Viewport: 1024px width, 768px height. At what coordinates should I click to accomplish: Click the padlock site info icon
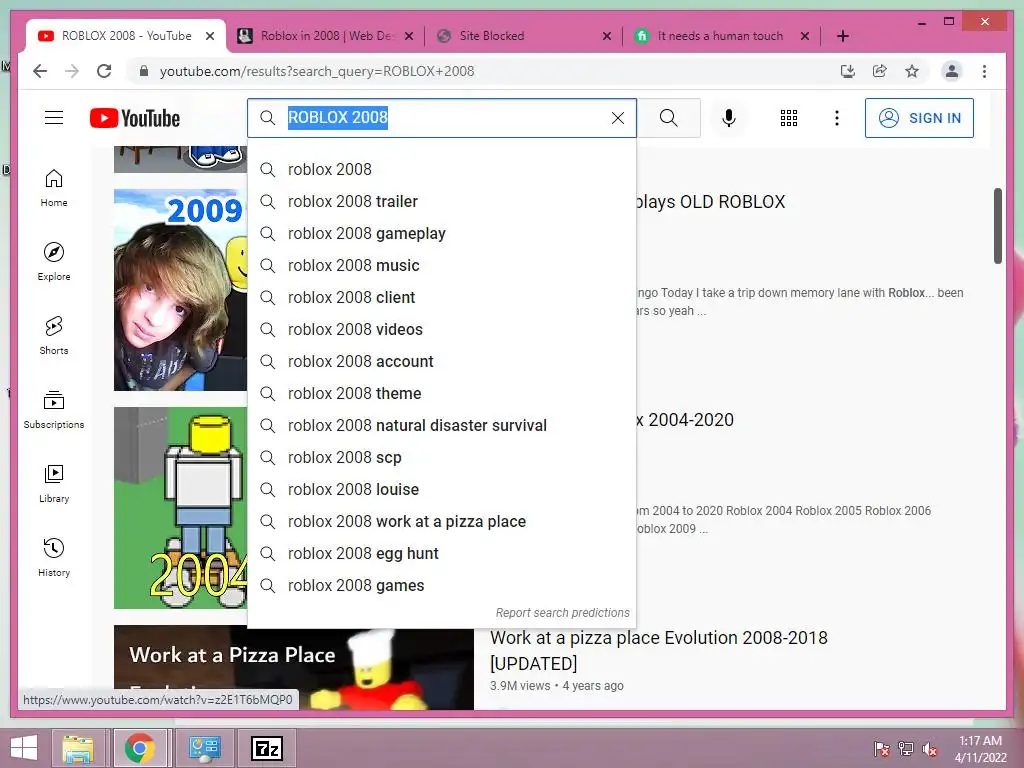[x=144, y=71]
